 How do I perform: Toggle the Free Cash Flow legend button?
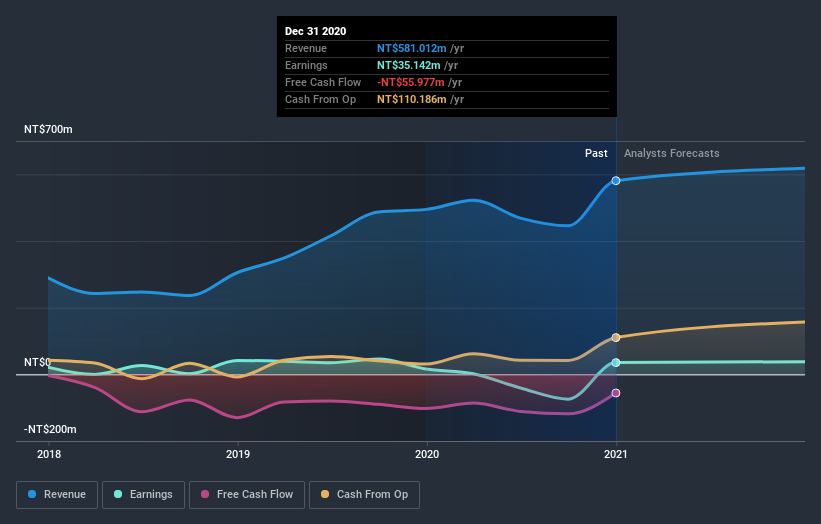pos(247,495)
